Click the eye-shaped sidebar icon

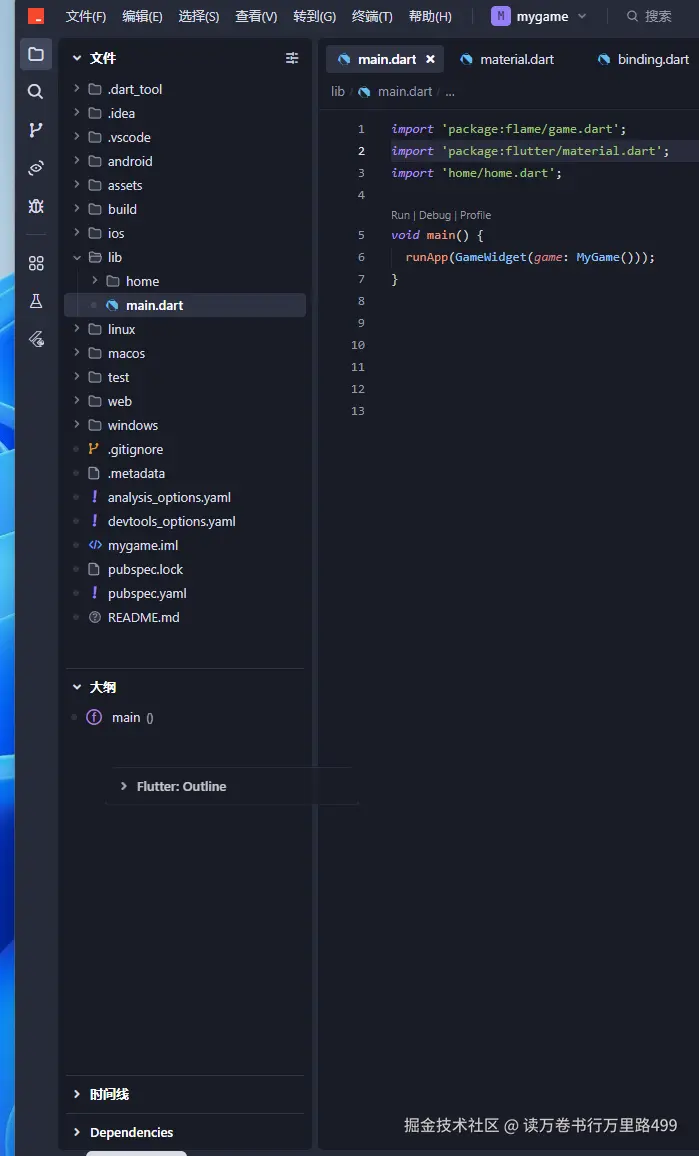click(36, 168)
